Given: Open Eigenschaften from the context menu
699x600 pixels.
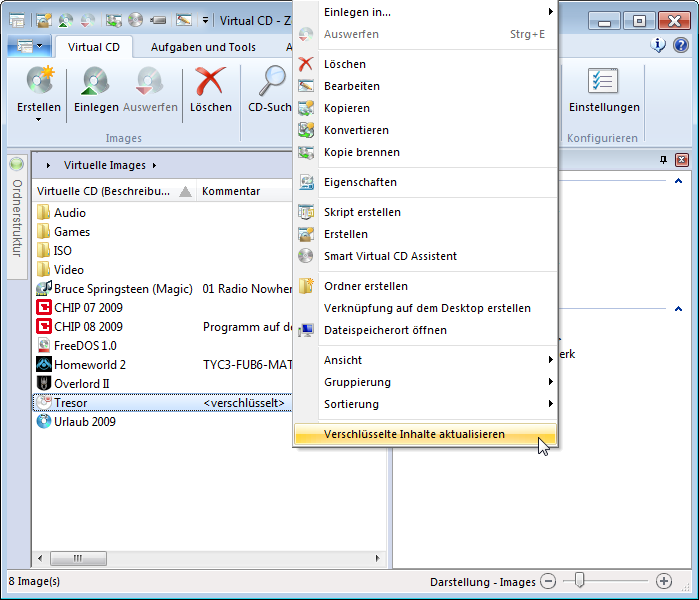Looking at the screenshot, I should pos(425,182).
